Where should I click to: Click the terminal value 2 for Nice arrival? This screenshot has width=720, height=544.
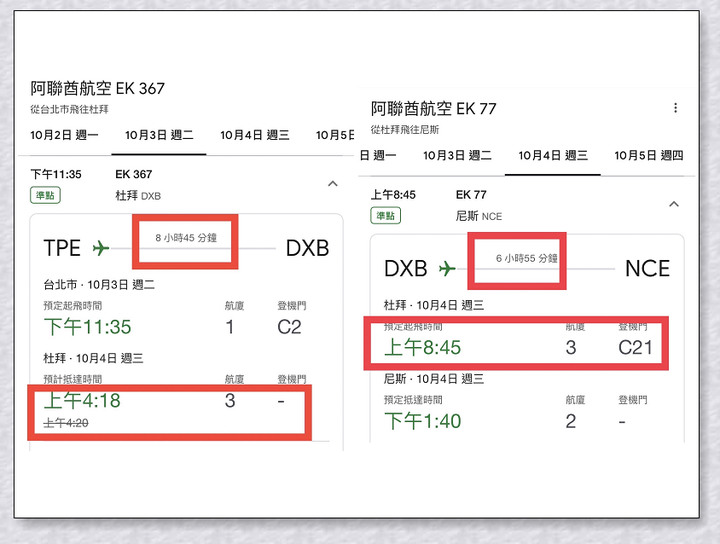(x=571, y=421)
